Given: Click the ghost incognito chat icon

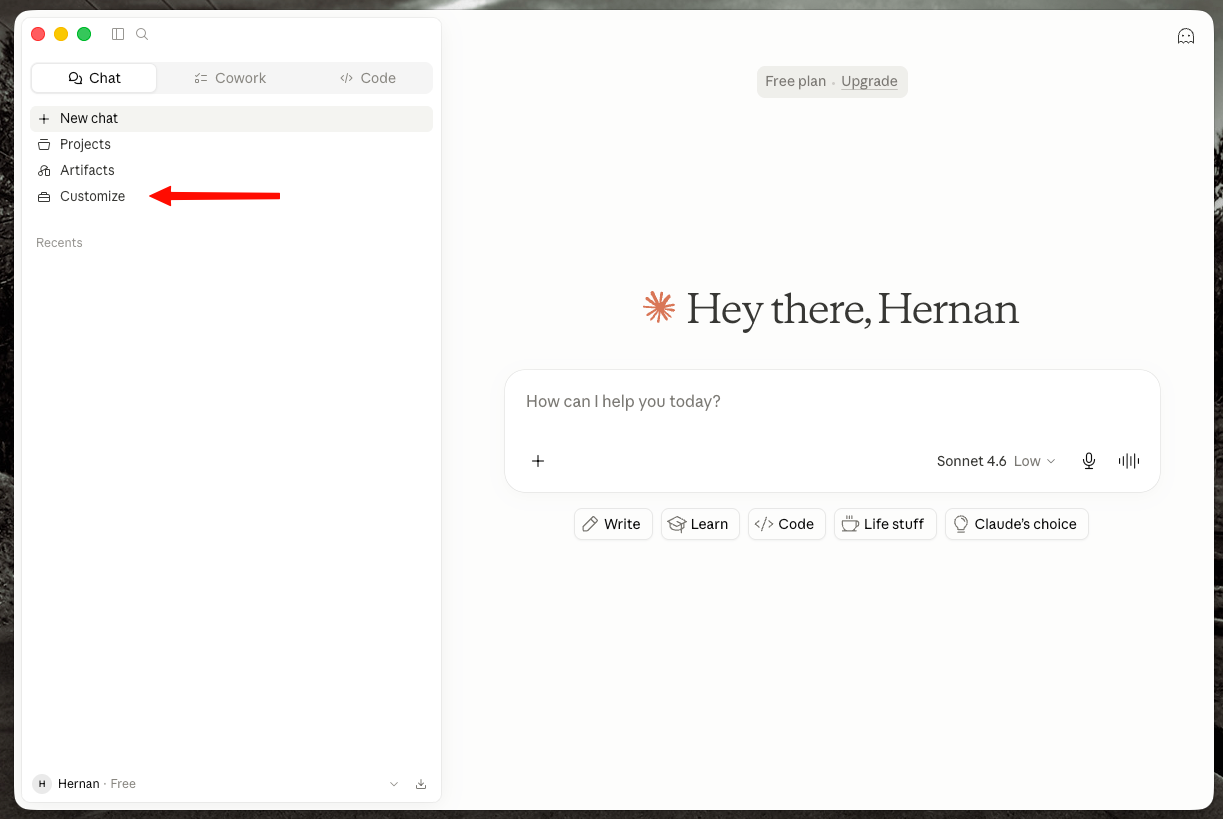Looking at the screenshot, I should pyautogui.click(x=1186, y=36).
